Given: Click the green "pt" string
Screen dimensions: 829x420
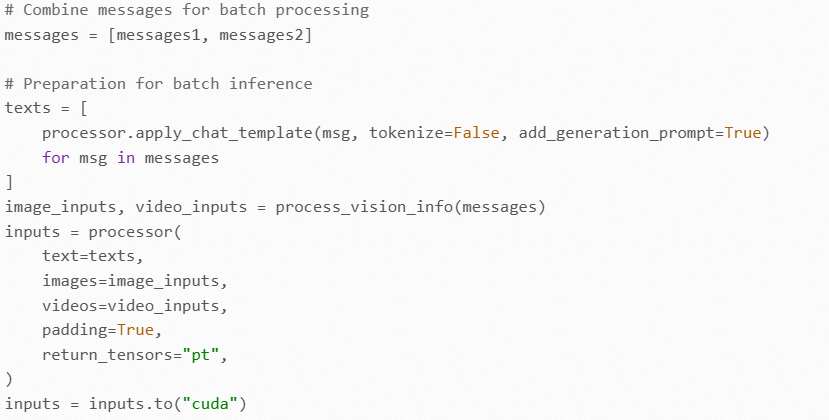Looking at the screenshot, I should click(x=200, y=354).
